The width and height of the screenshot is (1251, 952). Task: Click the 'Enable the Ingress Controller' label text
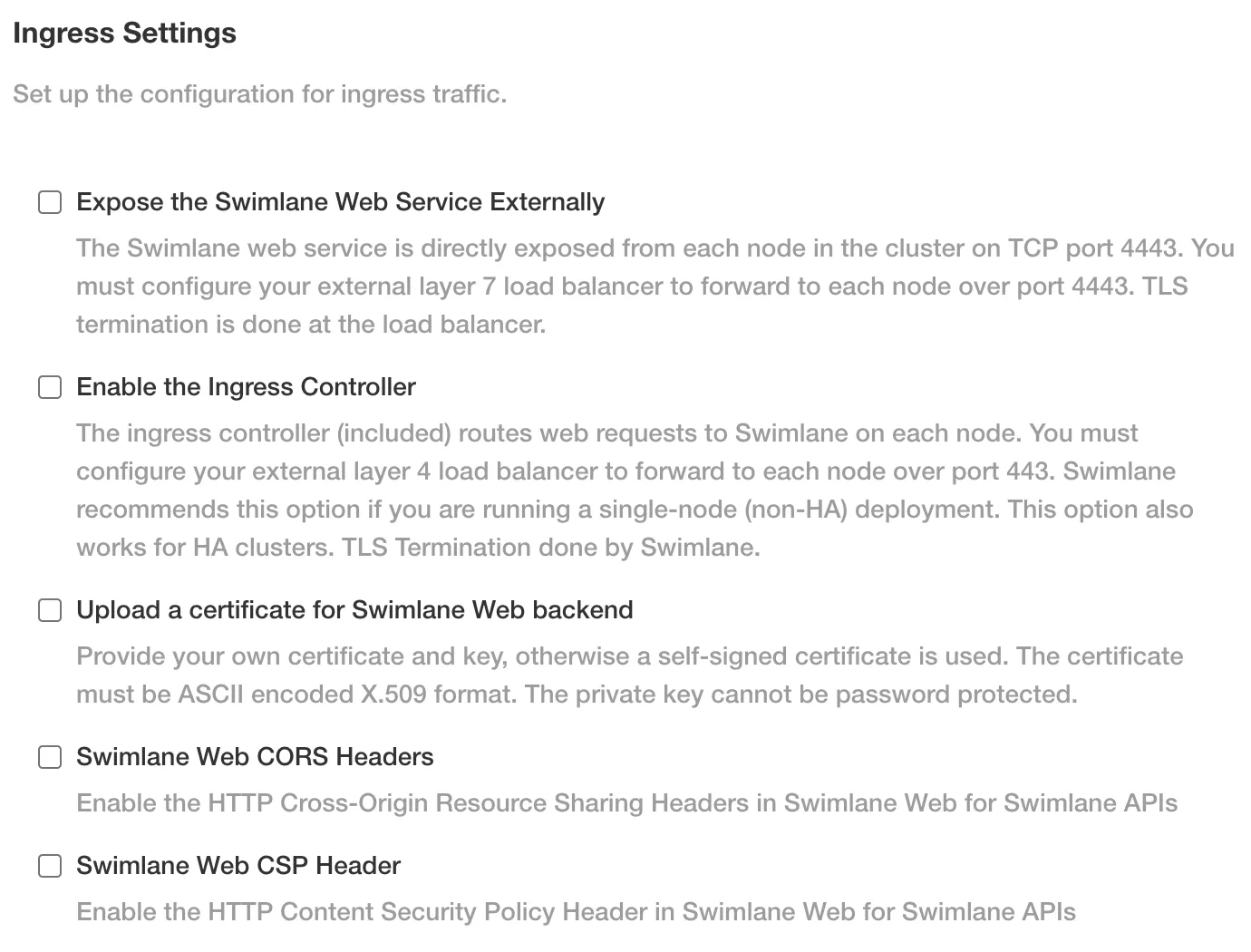tap(246, 387)
